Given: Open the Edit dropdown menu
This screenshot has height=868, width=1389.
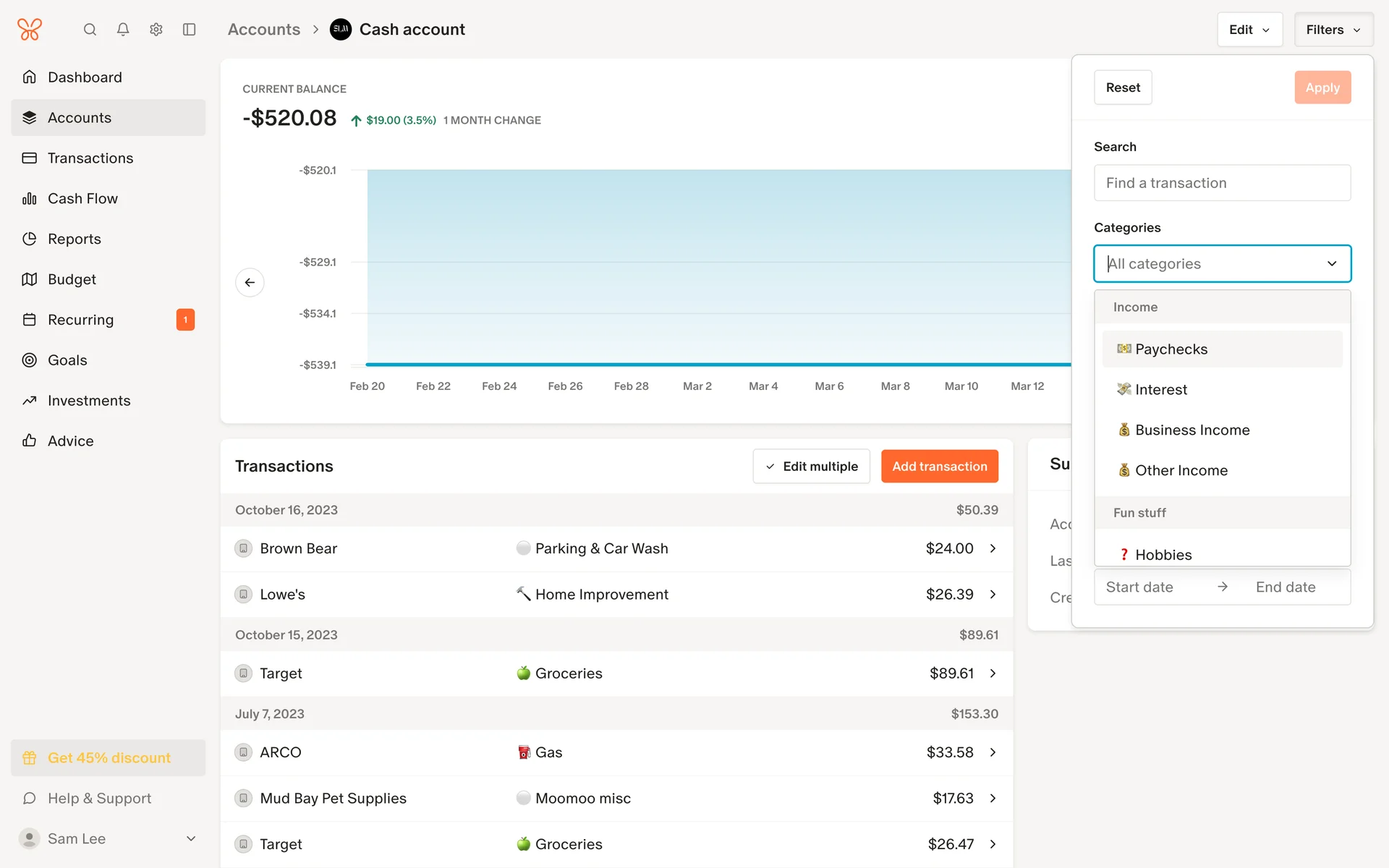Looking at the screenshot, I should click(x=1249, y=30).
